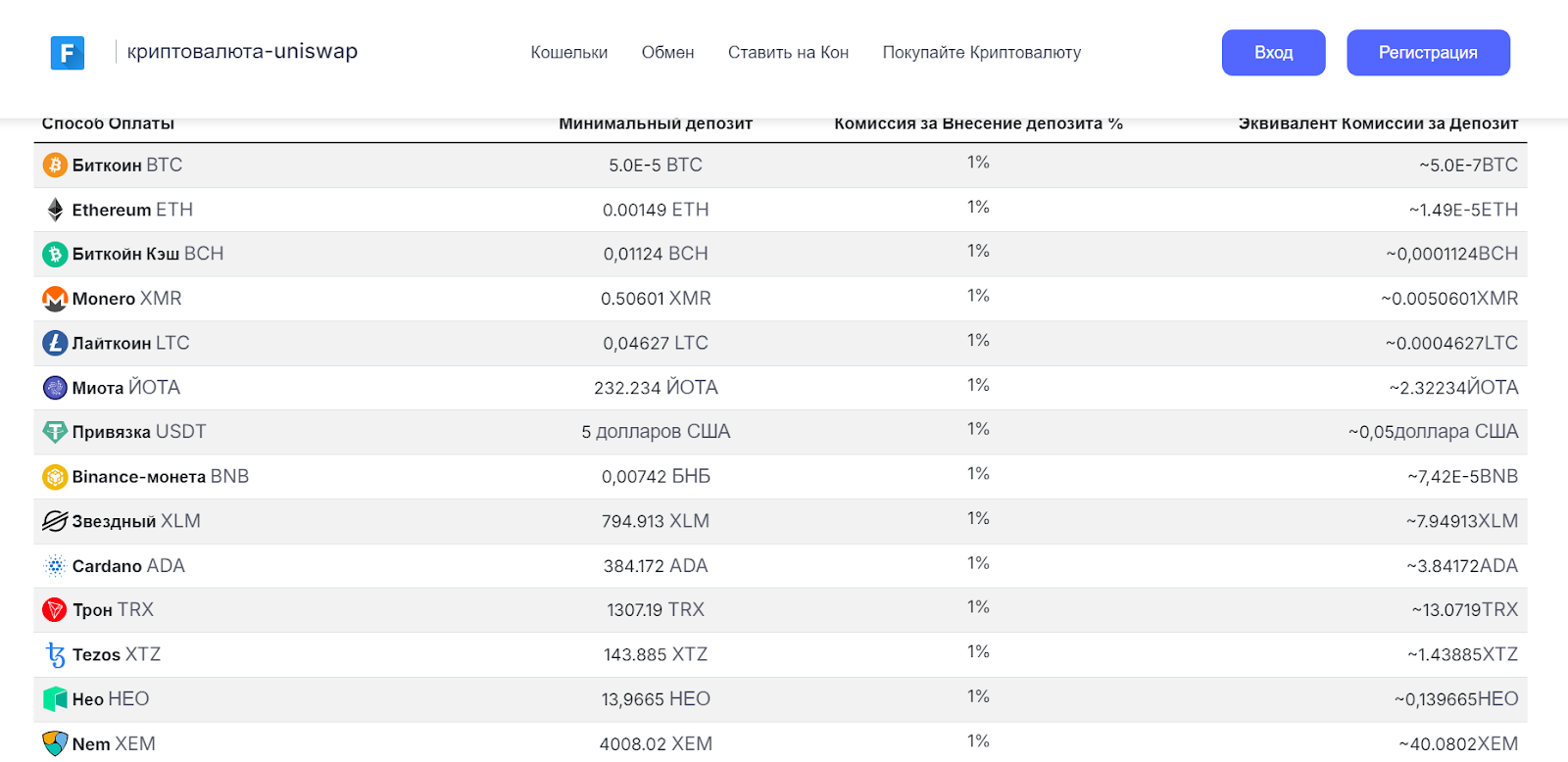Click Комиссия за Внесение депозита % header
The height and width of the screenshot is (762, 1568).
[x=978, y=123]
